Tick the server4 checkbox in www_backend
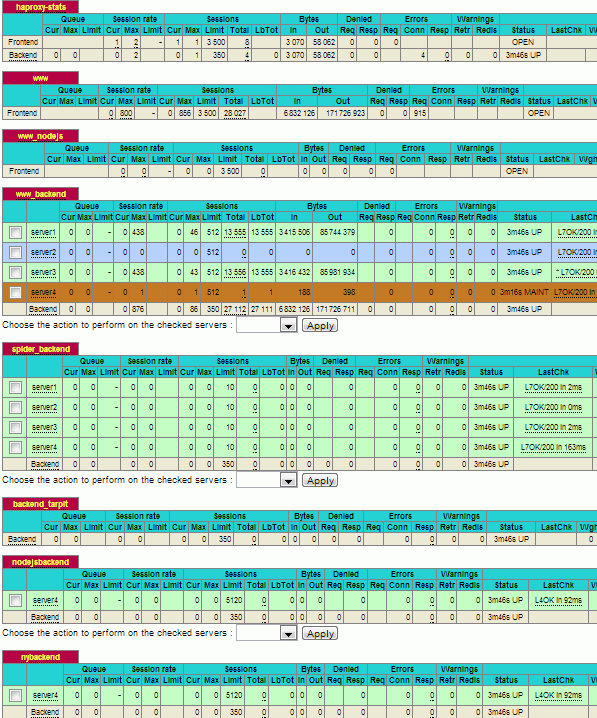The width and height of the screenshot is (597, 718). tap(15, 292)
